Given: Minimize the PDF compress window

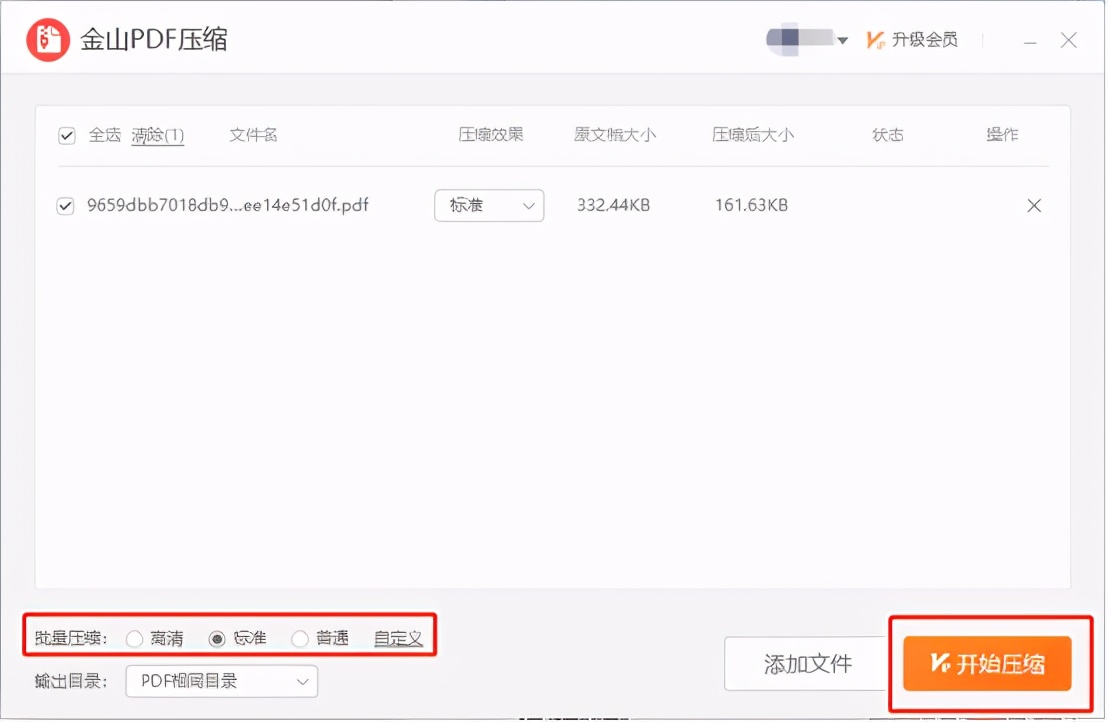Looking at the screenshot, I should point(1030,41).
